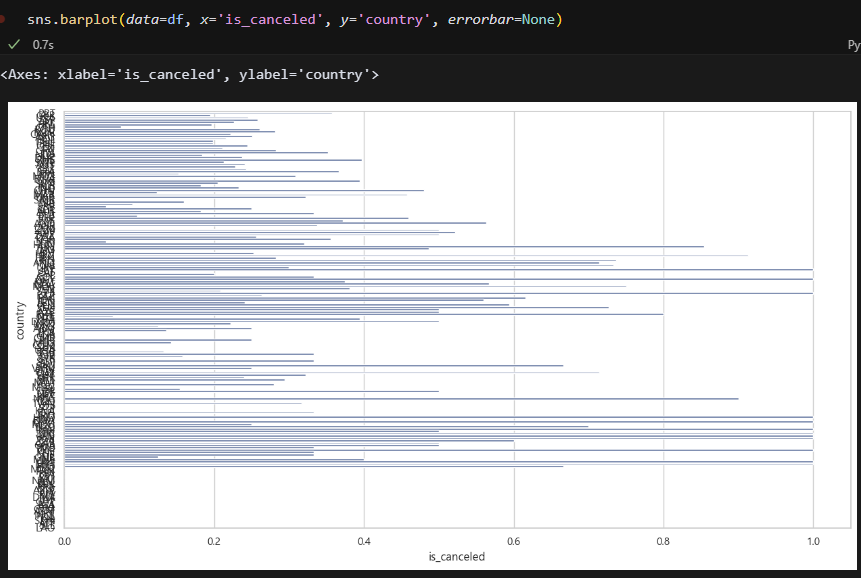Click the 0.2 x-axis tick label

click(214, 541)
